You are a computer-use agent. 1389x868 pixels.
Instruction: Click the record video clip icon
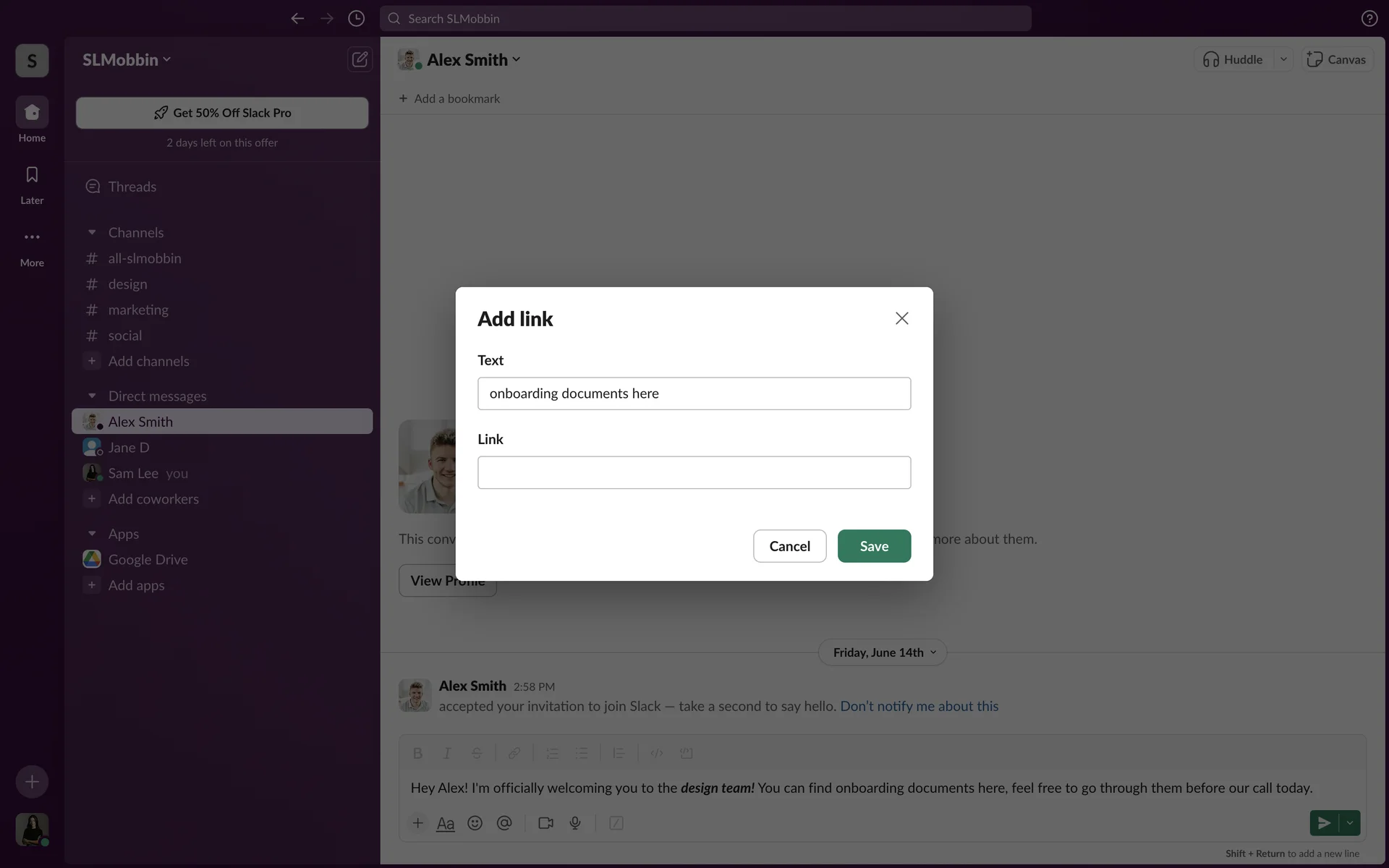coord(545,823)
